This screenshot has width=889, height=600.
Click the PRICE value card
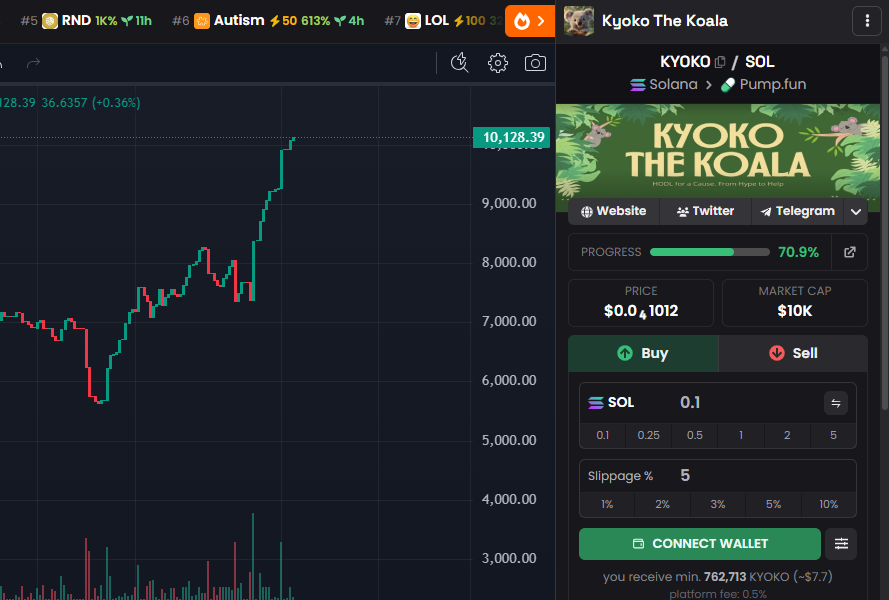(641, 303)
